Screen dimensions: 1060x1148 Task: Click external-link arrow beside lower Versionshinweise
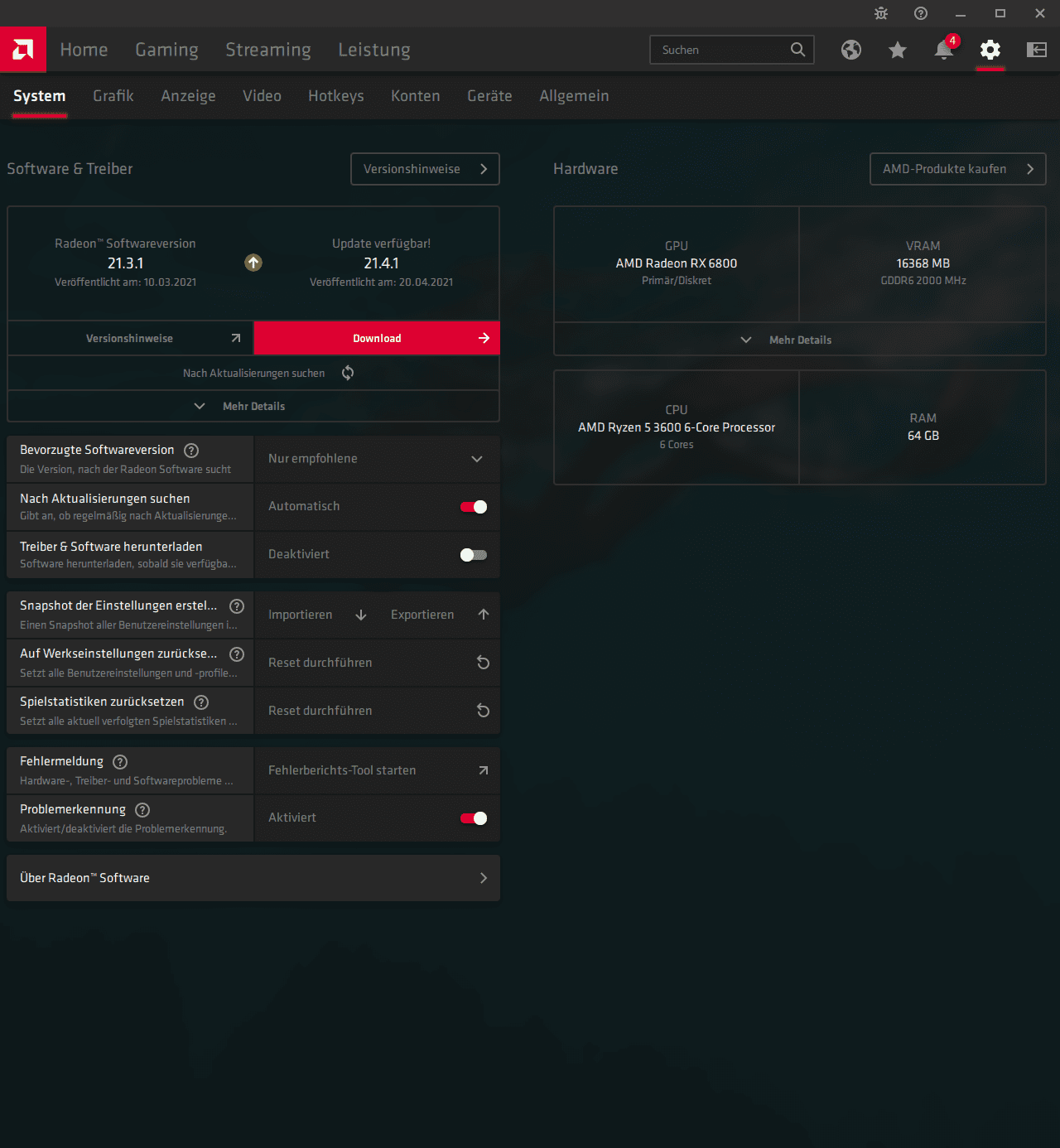pos(236,338)
